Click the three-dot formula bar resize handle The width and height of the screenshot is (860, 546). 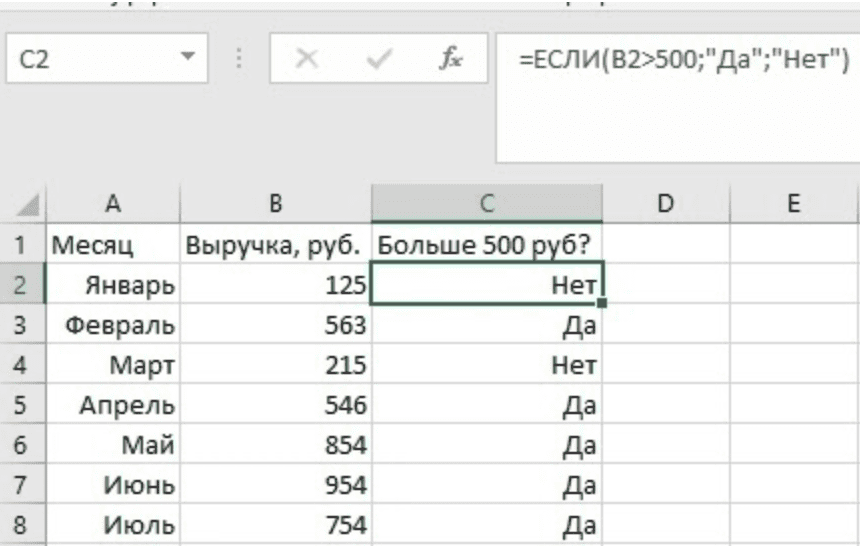tap(240, 60)
